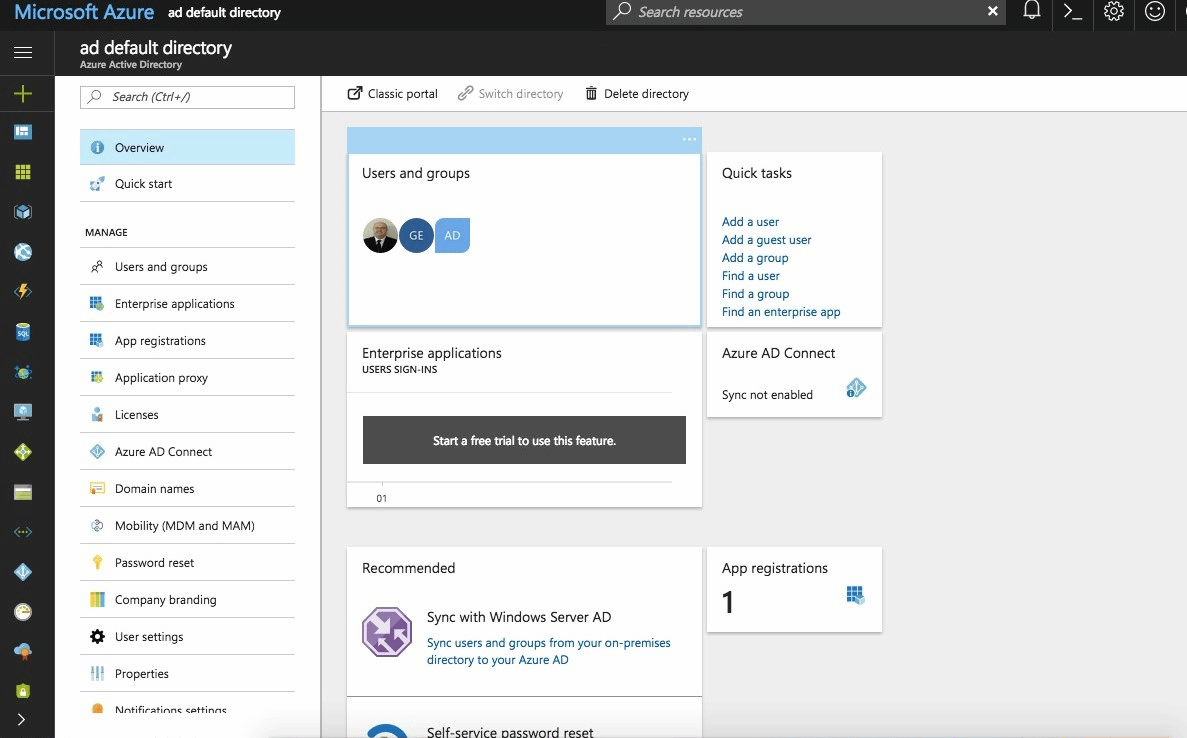This screenshot has width=1187, height=738.
Task: Send feedback using the smiley icon
Action: point(1154,13)
